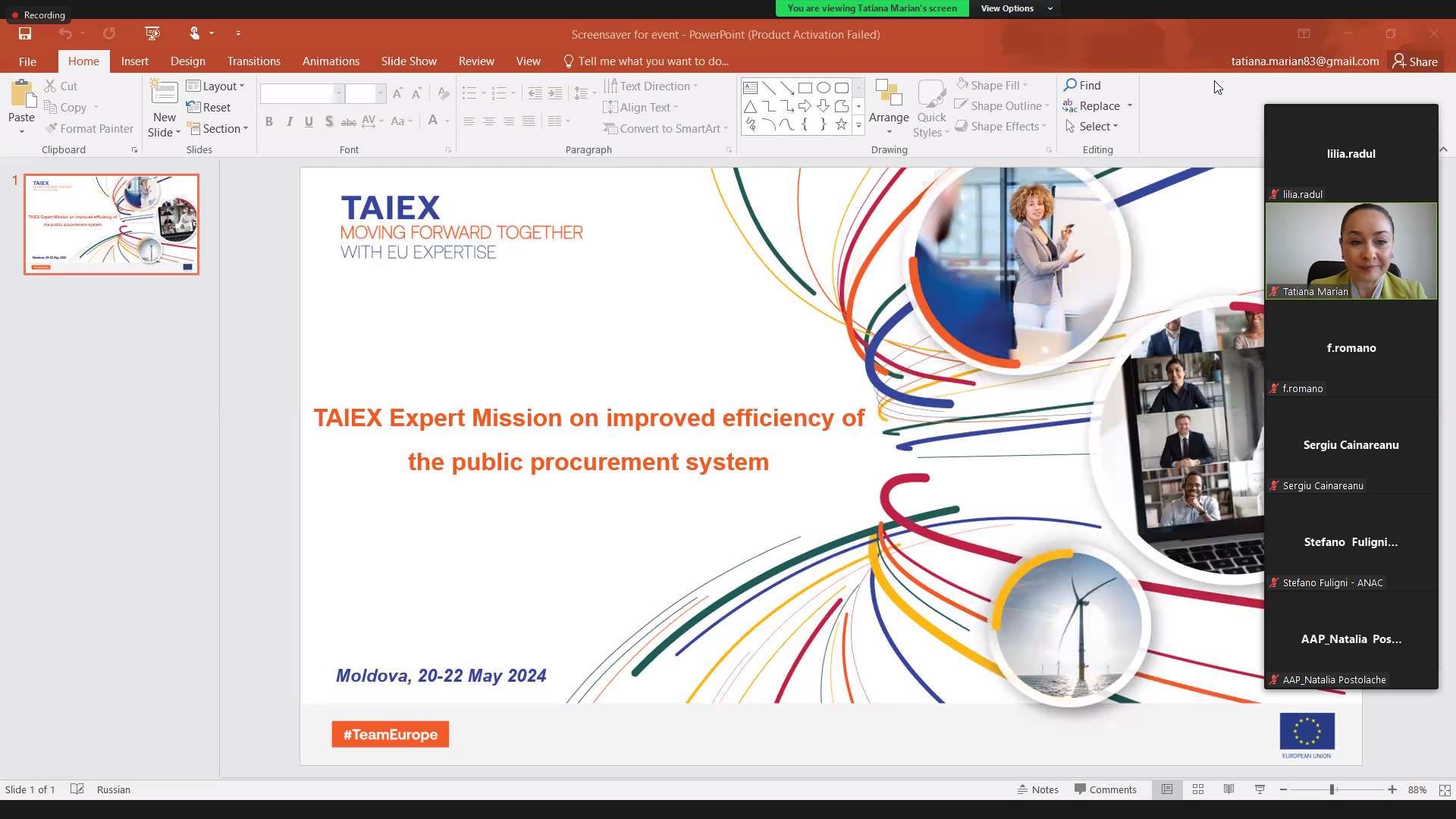Toggle Bold formatting
This screenshot has height=819, width=1456.
tap(269, 121)
